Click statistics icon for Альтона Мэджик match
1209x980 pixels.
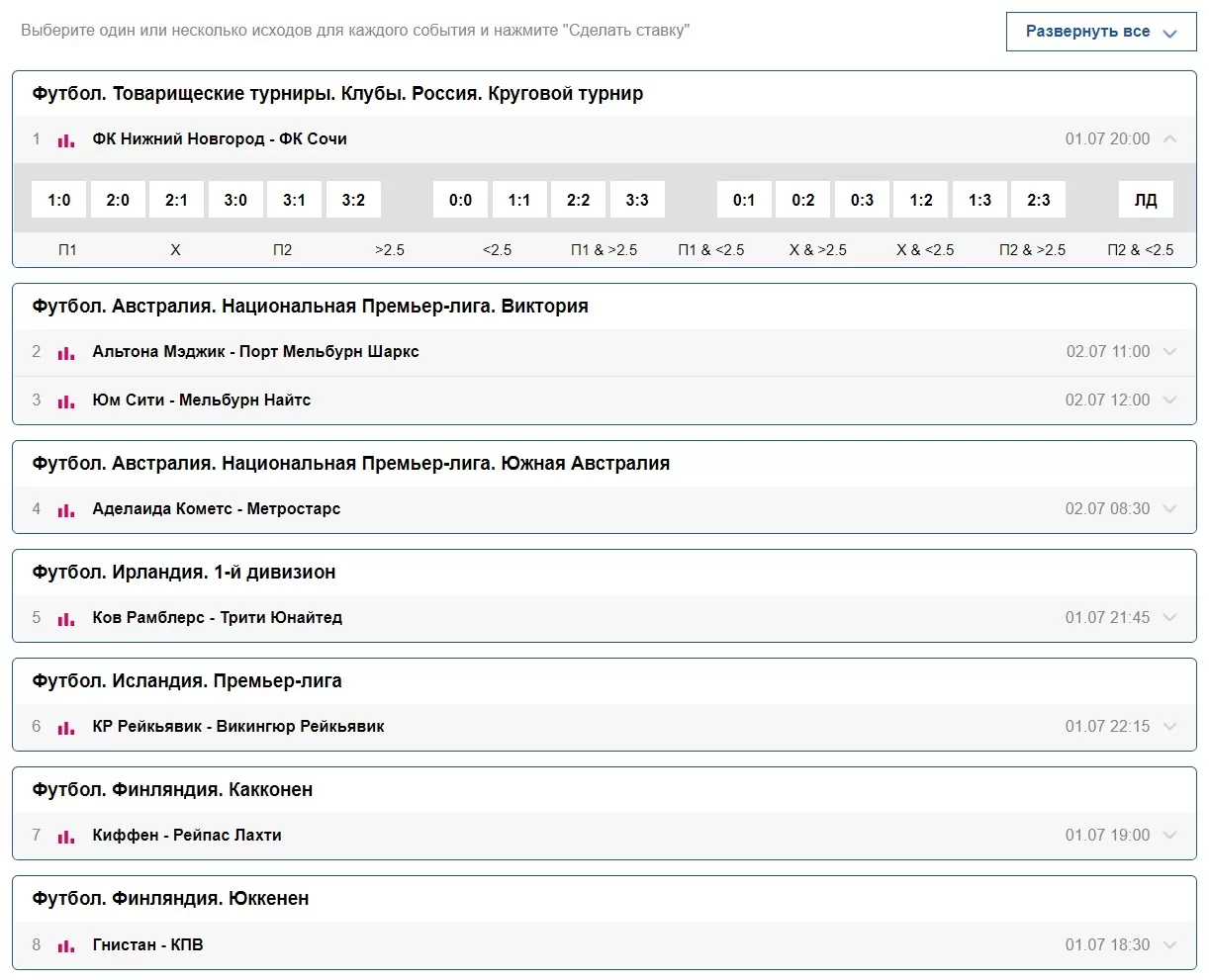click(66, 353)
